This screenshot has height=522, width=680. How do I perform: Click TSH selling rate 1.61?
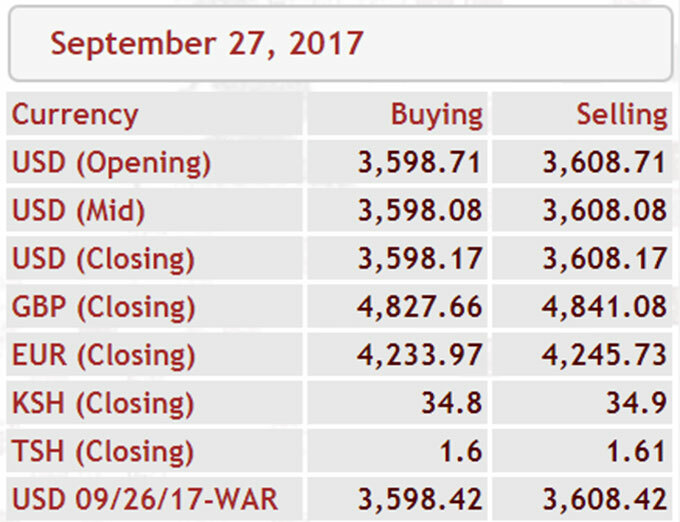tap(636, 452)
